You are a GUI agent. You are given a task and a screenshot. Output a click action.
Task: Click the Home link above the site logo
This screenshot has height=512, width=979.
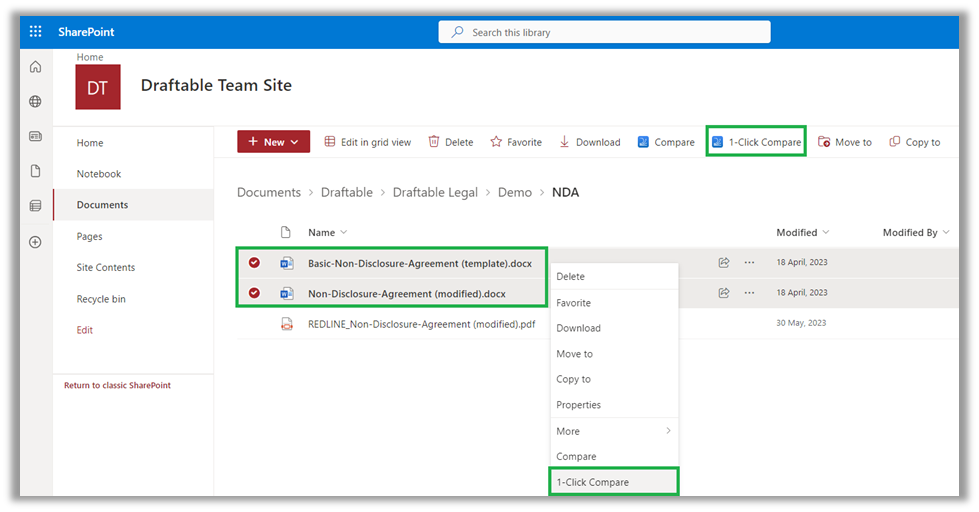click(x=90, y=57)
